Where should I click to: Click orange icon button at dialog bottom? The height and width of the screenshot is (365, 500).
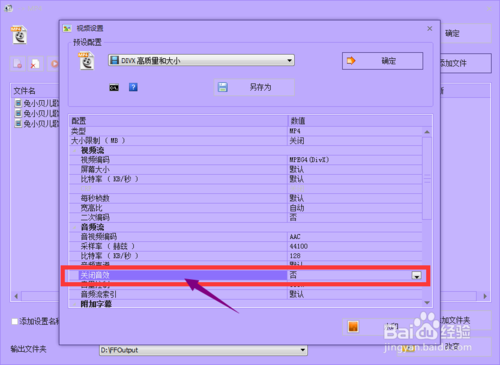353,326
